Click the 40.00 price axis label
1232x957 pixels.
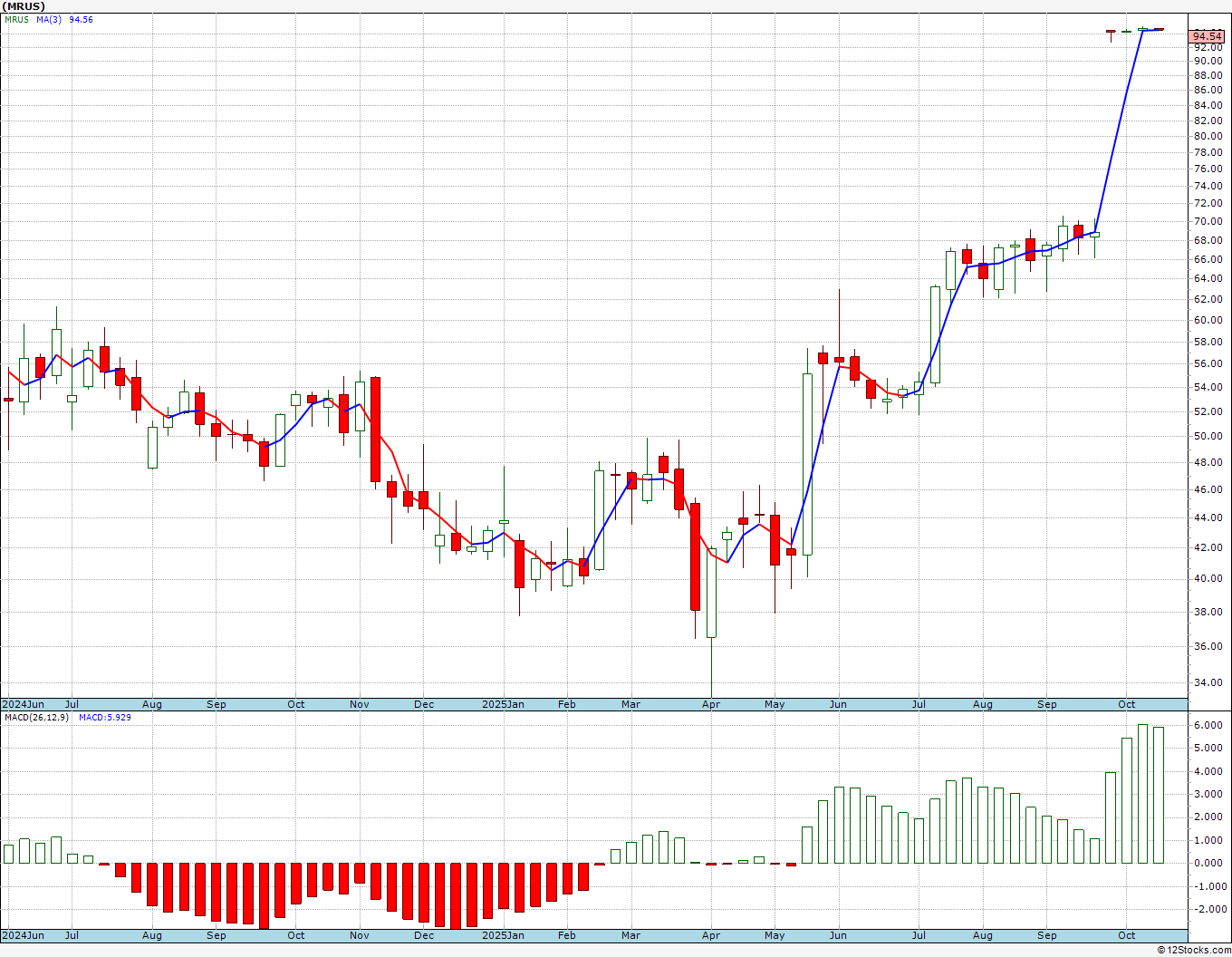point(1208,579)
